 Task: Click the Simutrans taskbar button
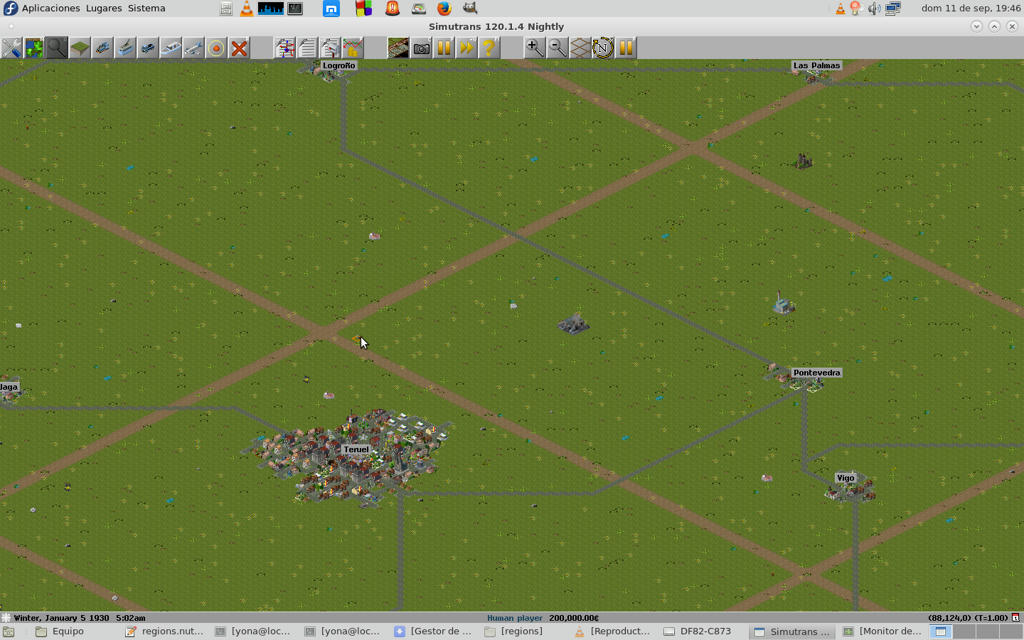[x=792, y=632]
